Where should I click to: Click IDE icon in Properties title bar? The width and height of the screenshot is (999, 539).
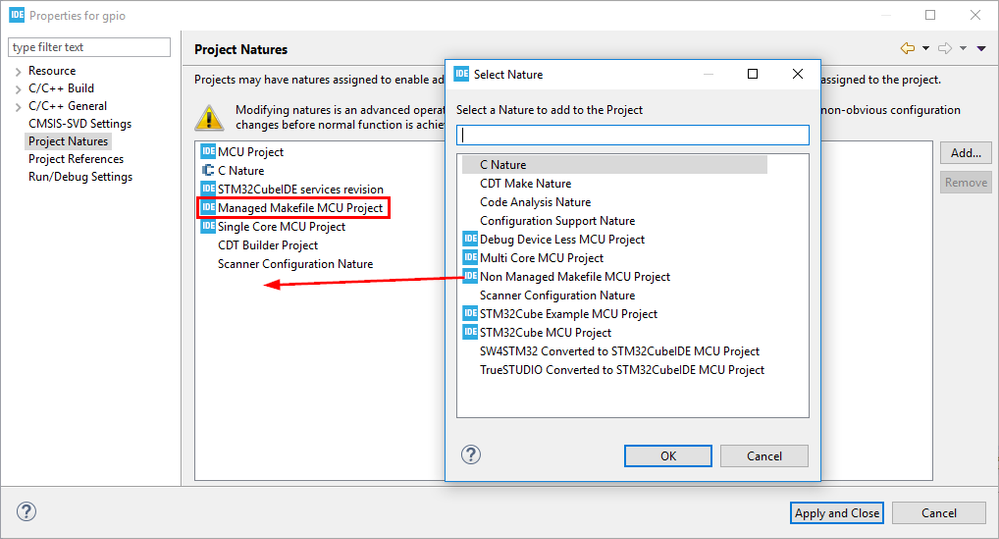[17, 15]
